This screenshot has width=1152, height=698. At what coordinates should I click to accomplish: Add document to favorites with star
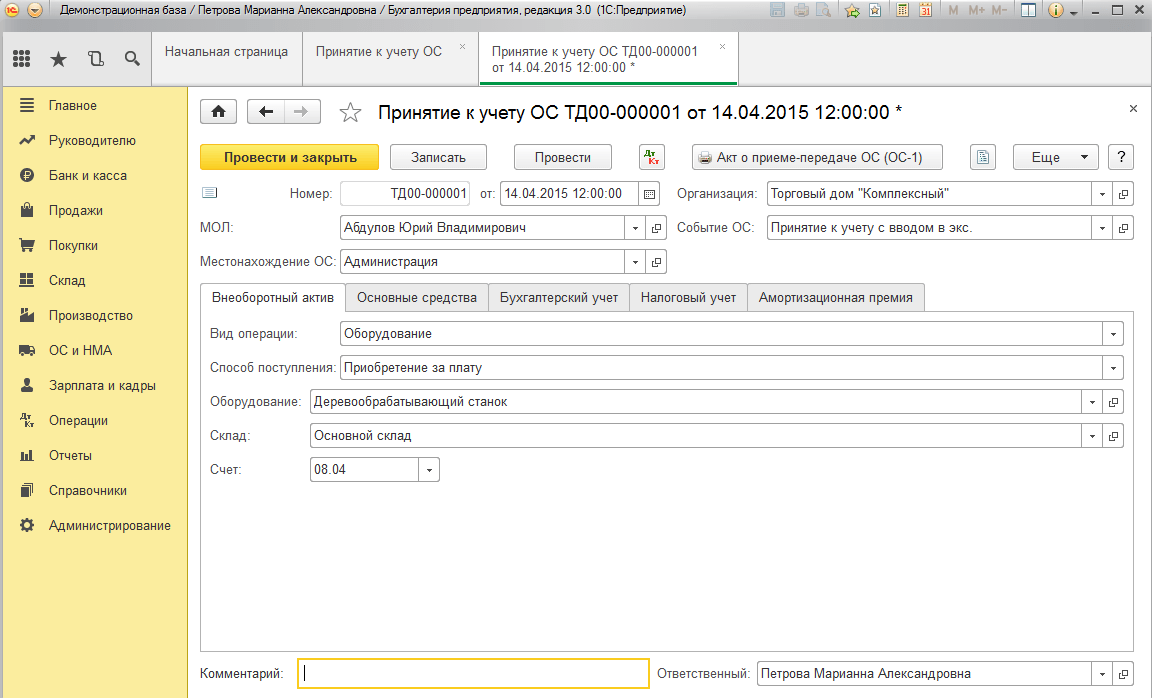pyautogui.click(x=350, y=112)
